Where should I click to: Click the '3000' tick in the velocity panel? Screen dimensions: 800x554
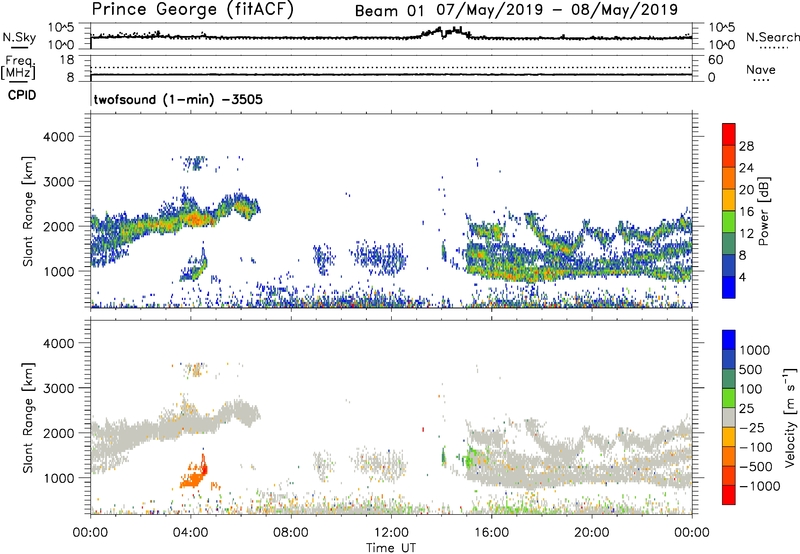(x=58, y=388)
